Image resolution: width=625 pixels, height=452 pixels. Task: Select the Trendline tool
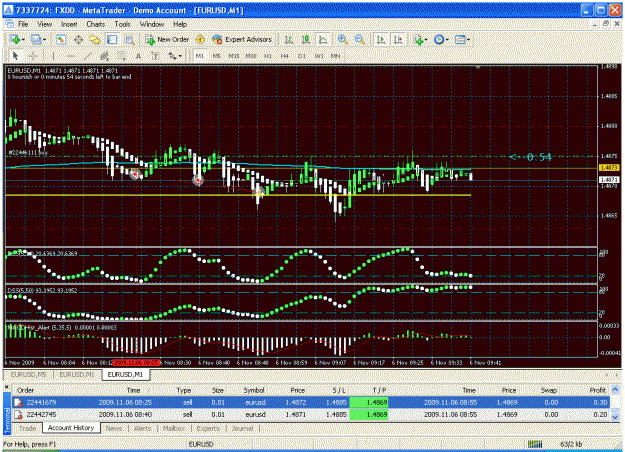[88, 56]
